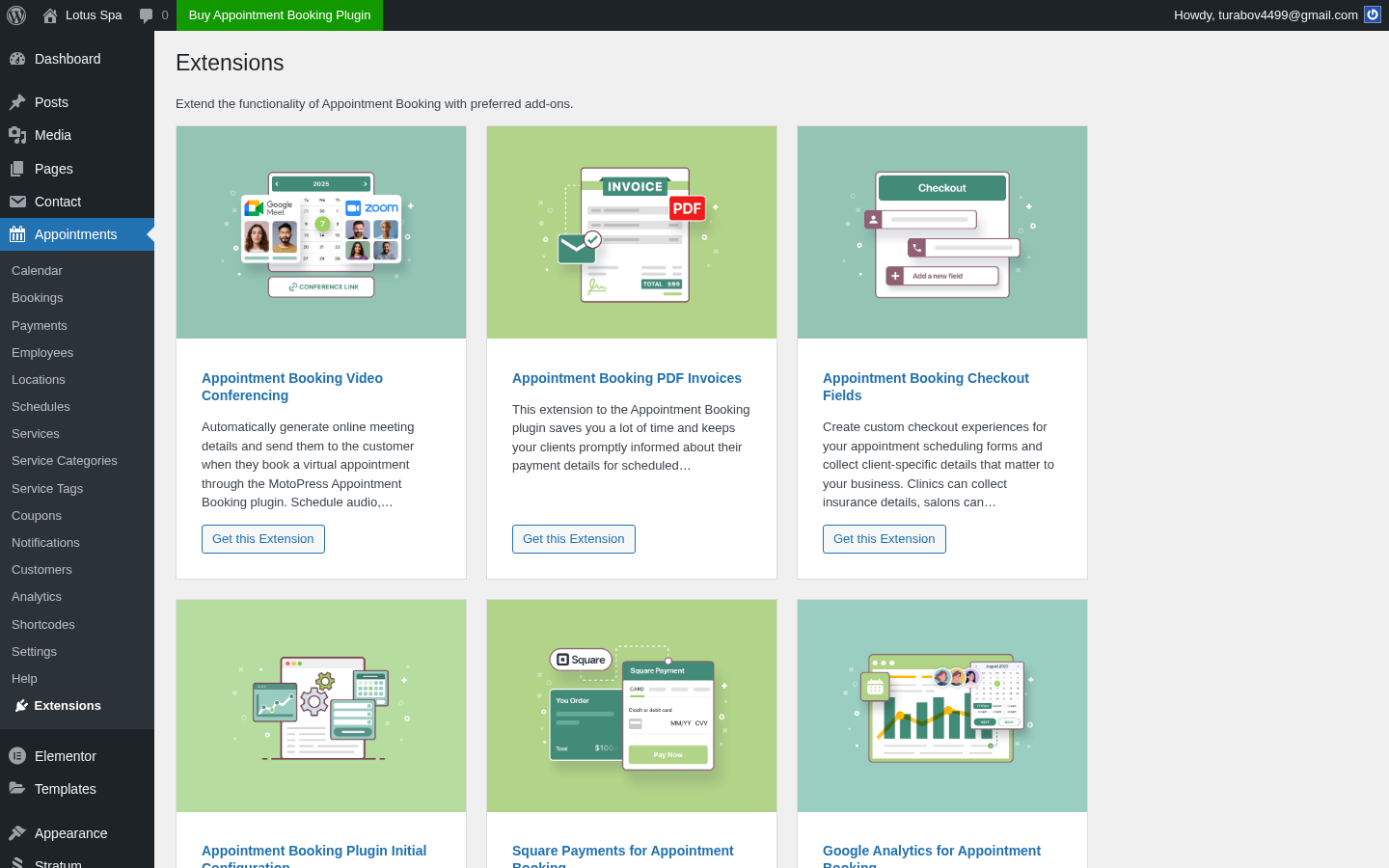This screenshot has width=1389, height=868.
Task: Get the Video Conferencing extension
Action: coord(263,539)
